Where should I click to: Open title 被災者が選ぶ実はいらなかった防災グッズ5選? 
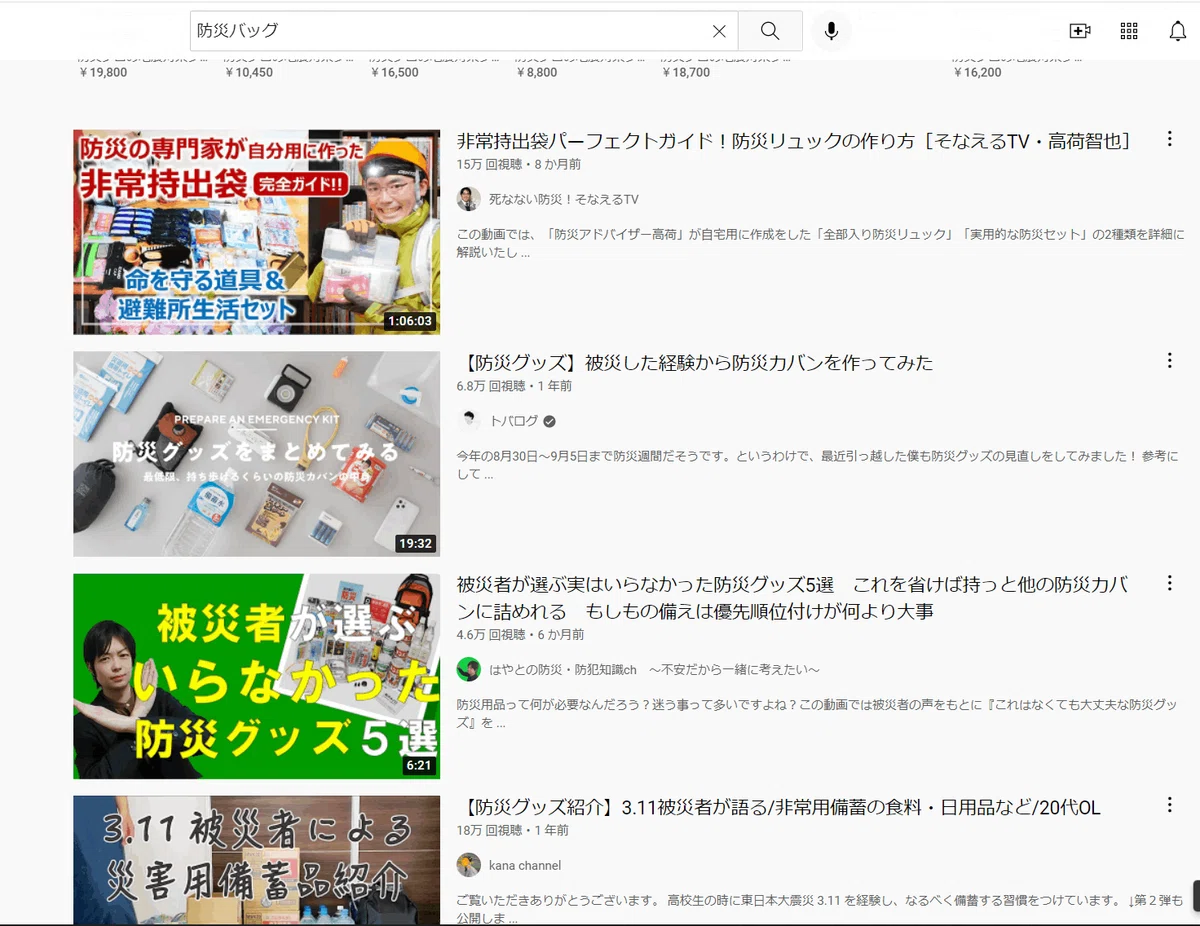coord(793,597)
